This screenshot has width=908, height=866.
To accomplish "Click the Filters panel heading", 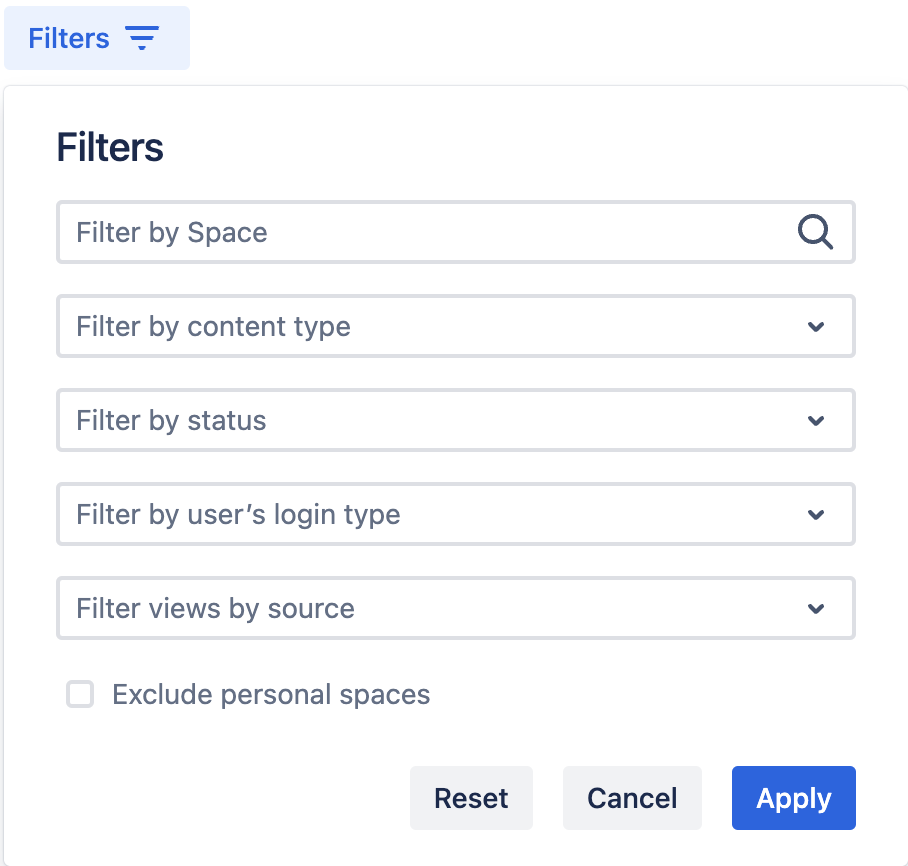I will (110, 147).
